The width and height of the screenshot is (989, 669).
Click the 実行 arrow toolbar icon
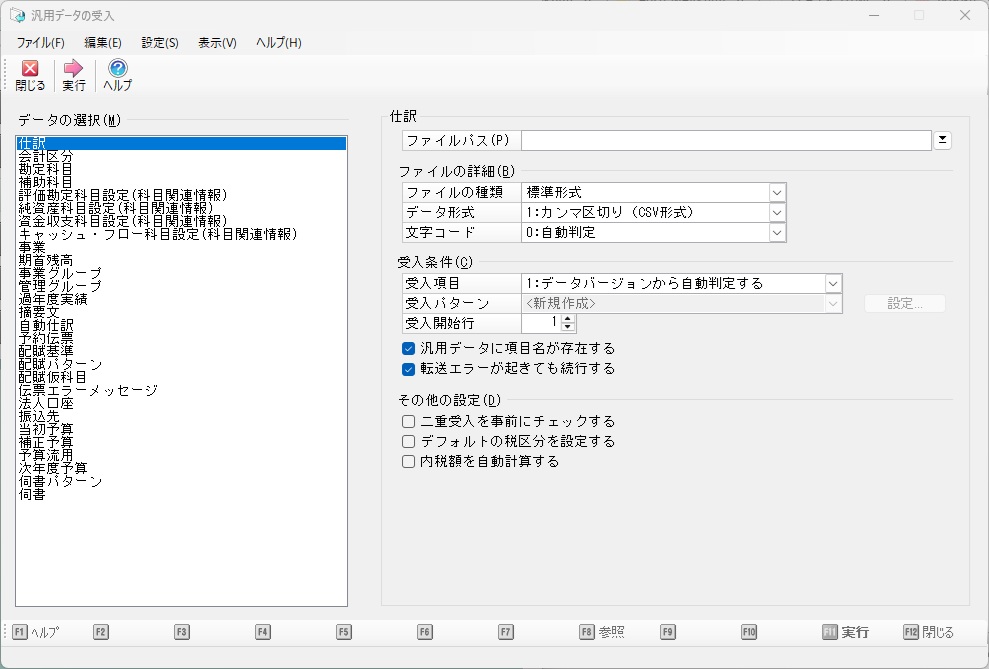pos(73,69)
